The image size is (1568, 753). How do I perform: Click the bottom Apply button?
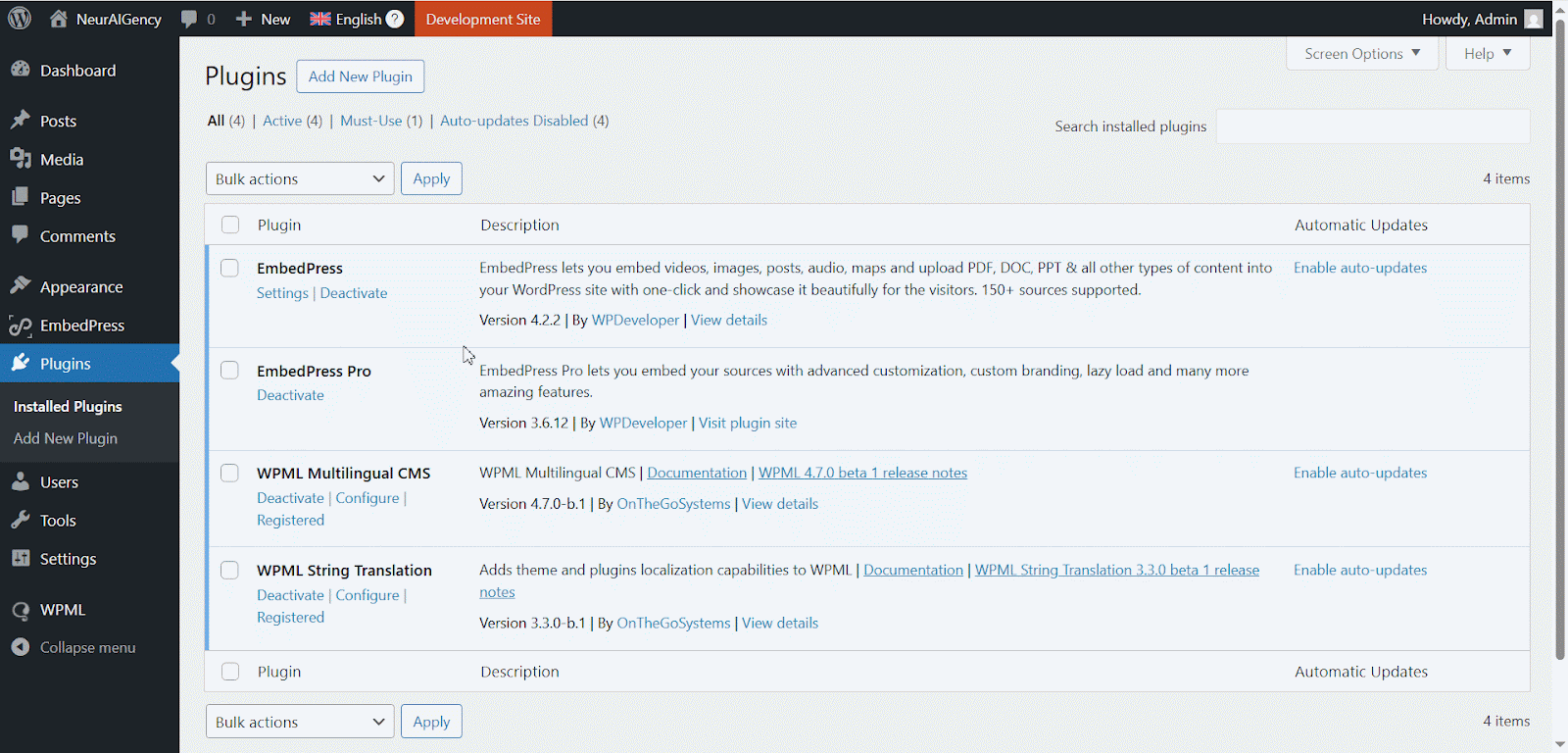(431, 722)
